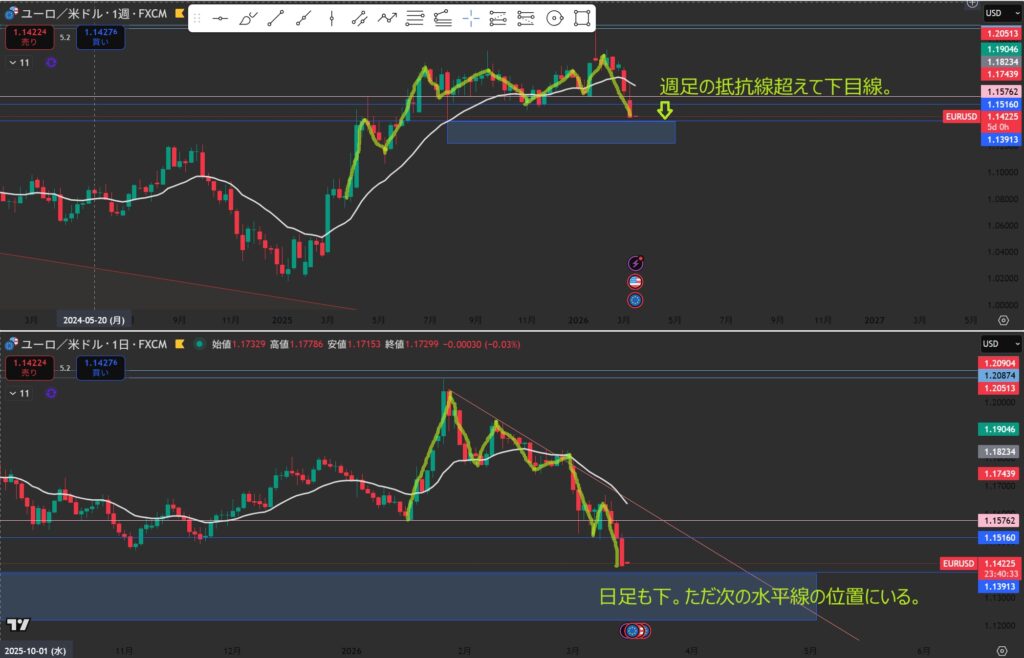Toggle the yellow flag on daily chart
This screenshot has height=658, width=1024.
[180, 343]
